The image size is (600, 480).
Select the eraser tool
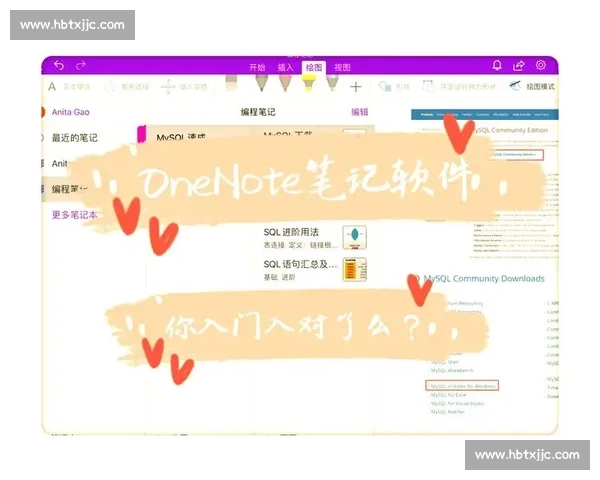[x=232, y=84]
